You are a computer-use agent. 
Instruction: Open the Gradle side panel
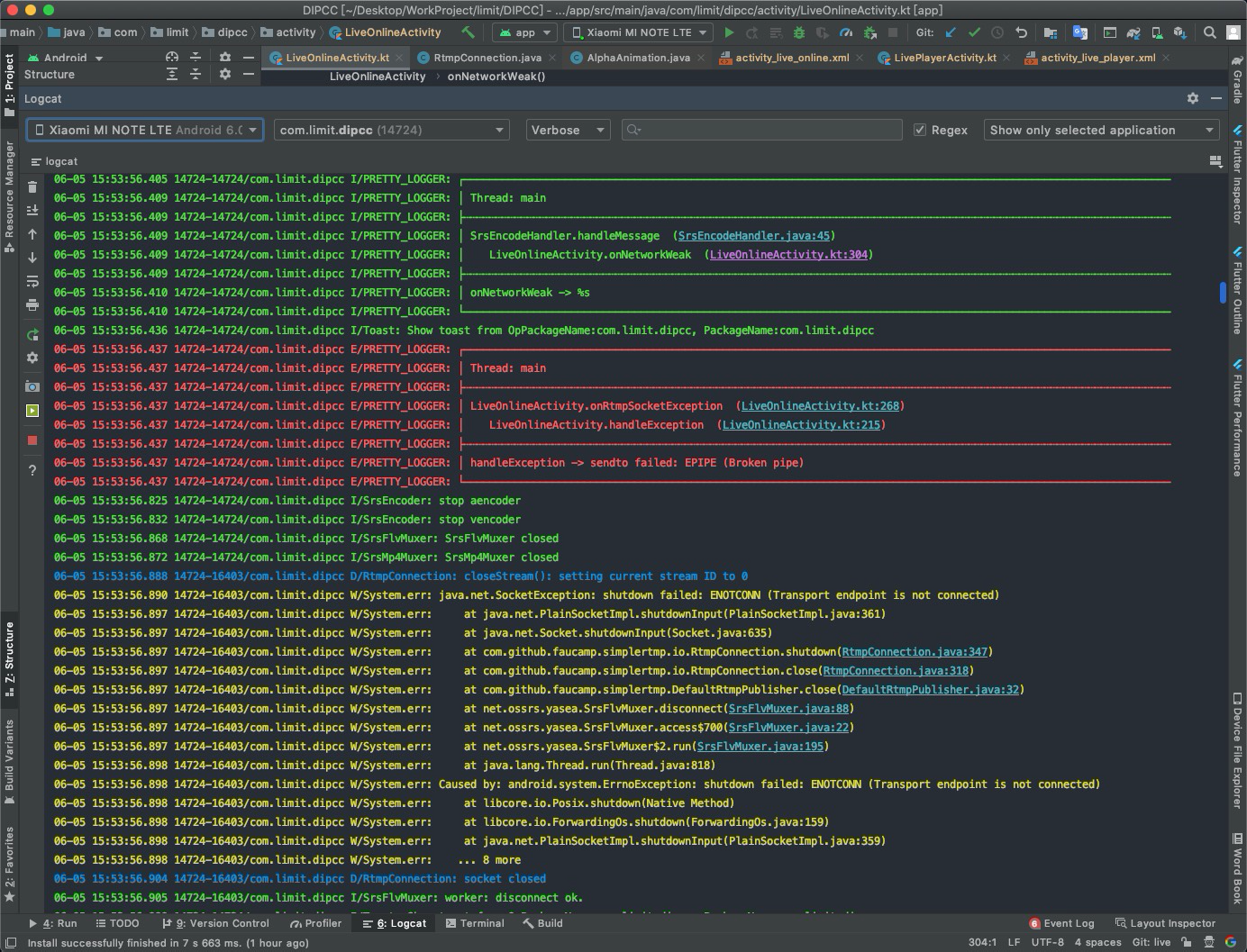point(1237,79)
